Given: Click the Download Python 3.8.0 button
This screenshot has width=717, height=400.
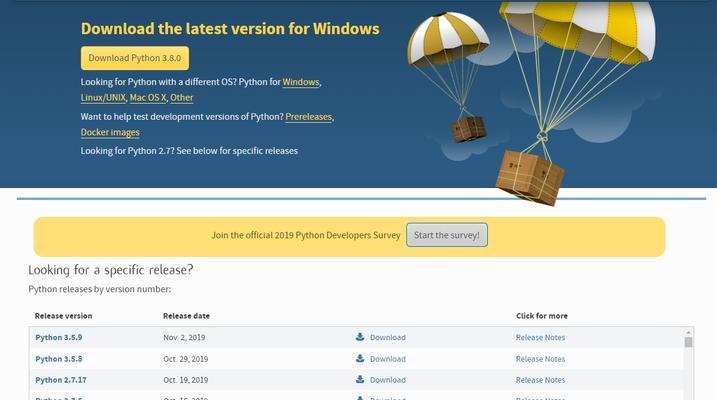Looking at the screenshot, I should coord(135,58).
